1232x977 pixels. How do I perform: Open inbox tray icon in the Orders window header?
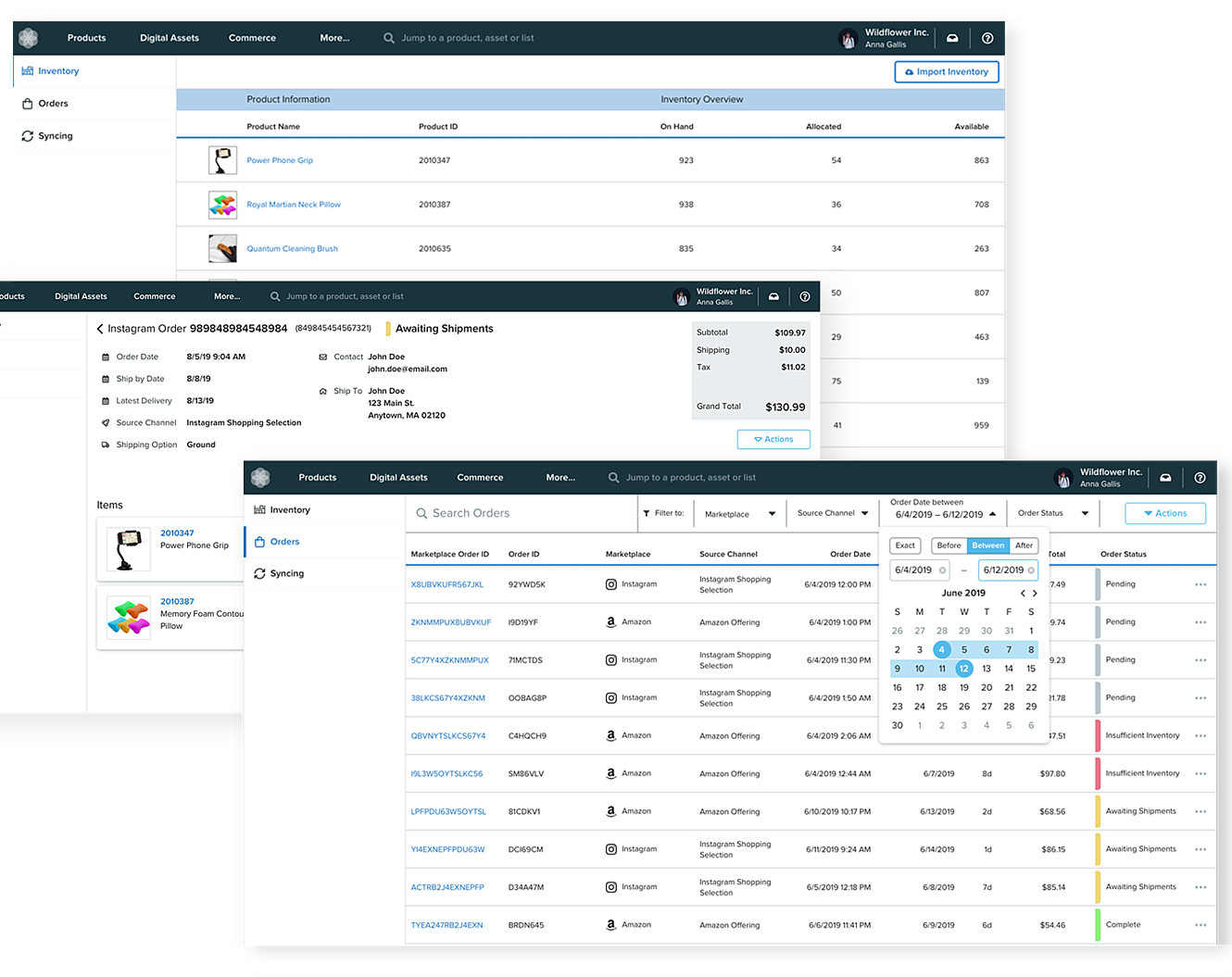(x=1165, y=478)
